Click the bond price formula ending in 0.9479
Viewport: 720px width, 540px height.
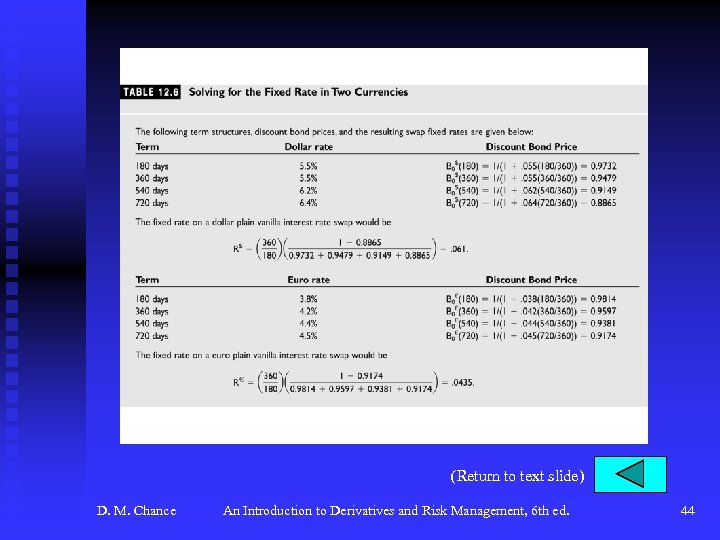pos(531,178)
